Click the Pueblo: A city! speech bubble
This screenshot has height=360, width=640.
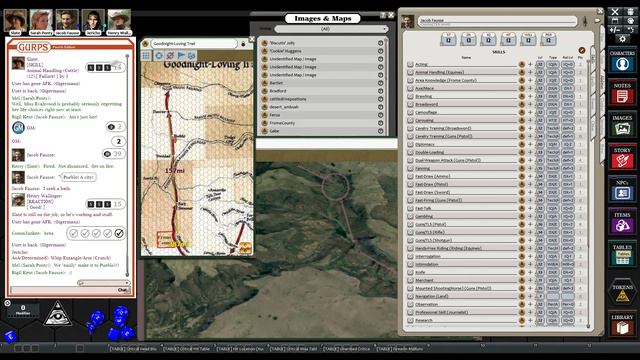tap(78, 177)
